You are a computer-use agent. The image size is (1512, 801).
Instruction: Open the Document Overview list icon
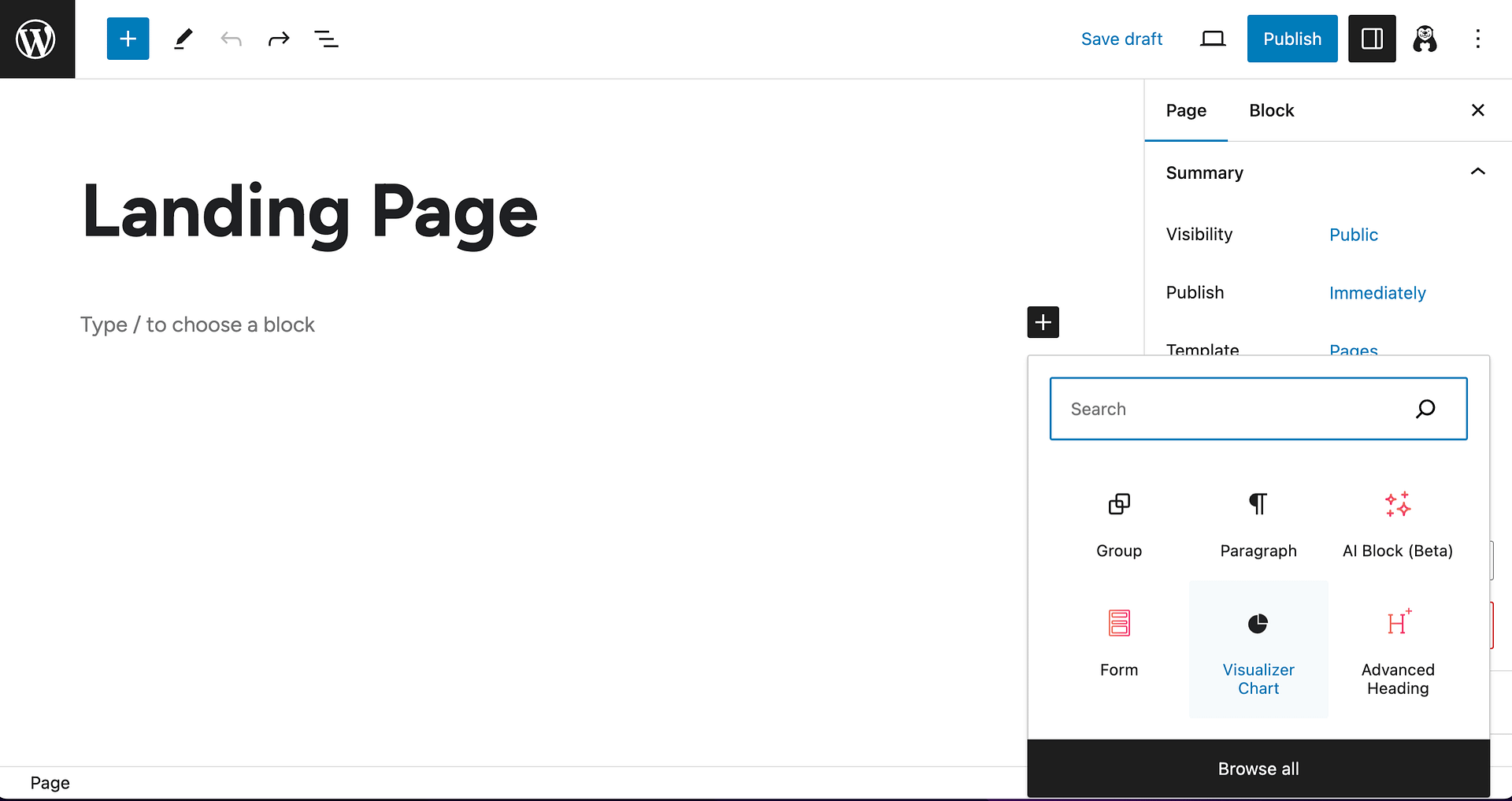(326, 38)
